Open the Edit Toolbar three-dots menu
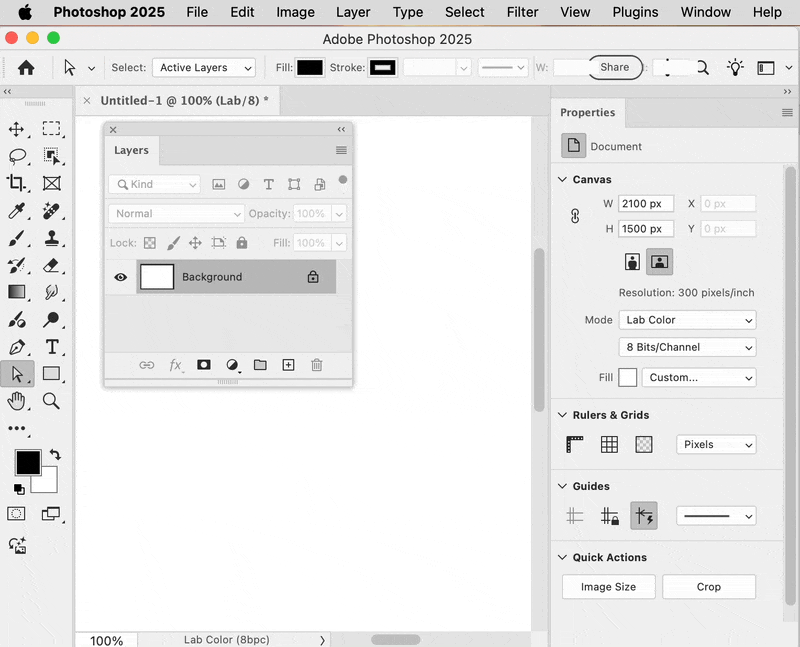The width and height of the screenshot is (800, 647). pos(16,428)
